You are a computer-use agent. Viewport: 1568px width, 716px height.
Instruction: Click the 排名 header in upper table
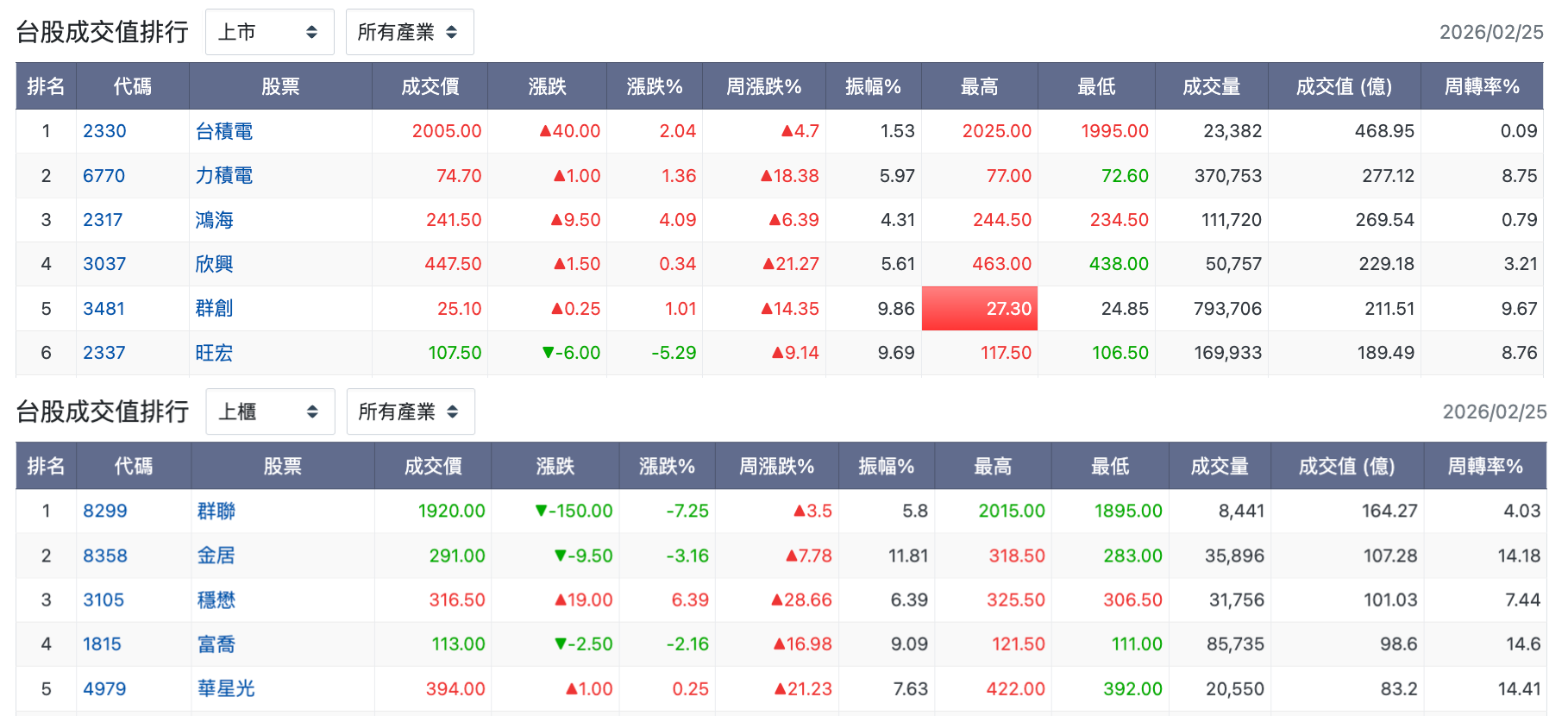[46, 86]
